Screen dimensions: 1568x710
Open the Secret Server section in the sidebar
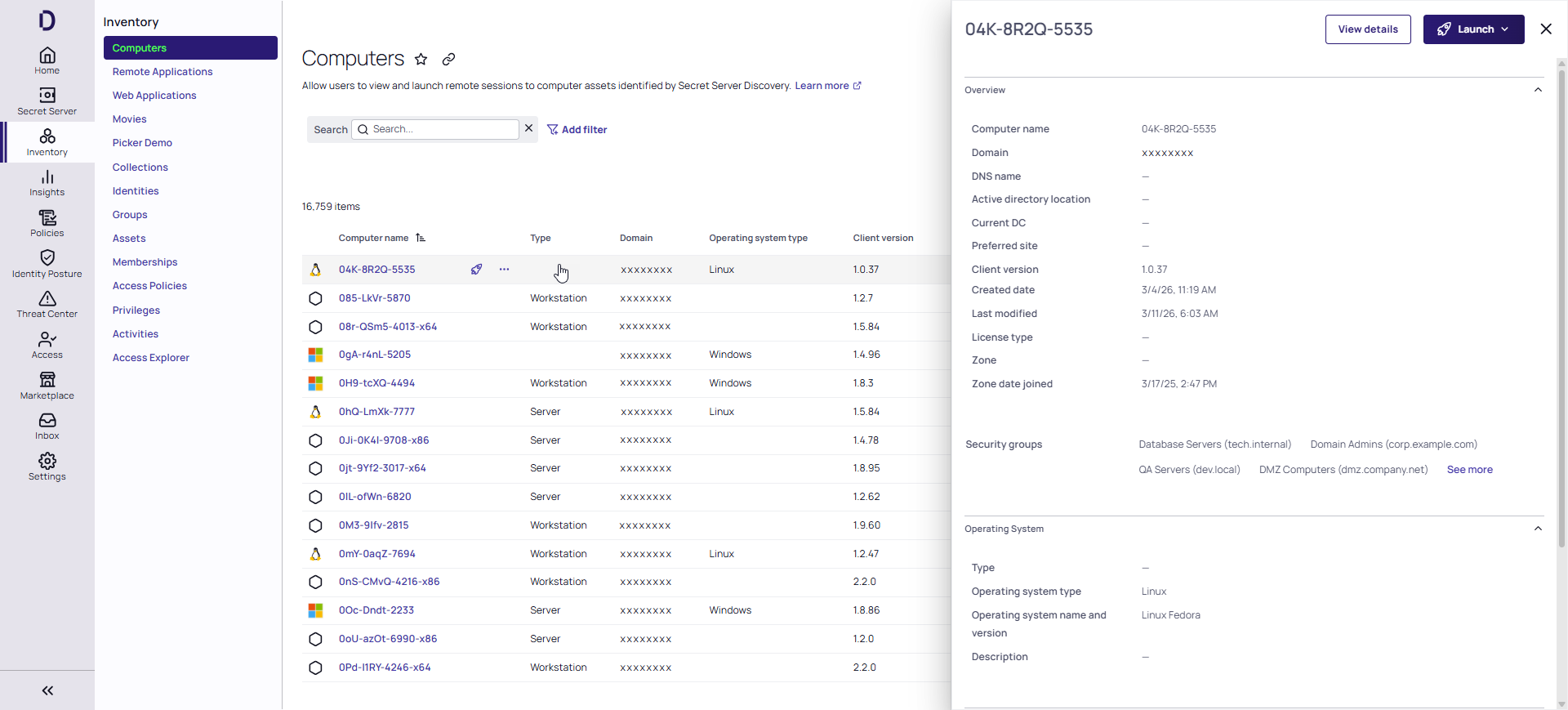47,101
